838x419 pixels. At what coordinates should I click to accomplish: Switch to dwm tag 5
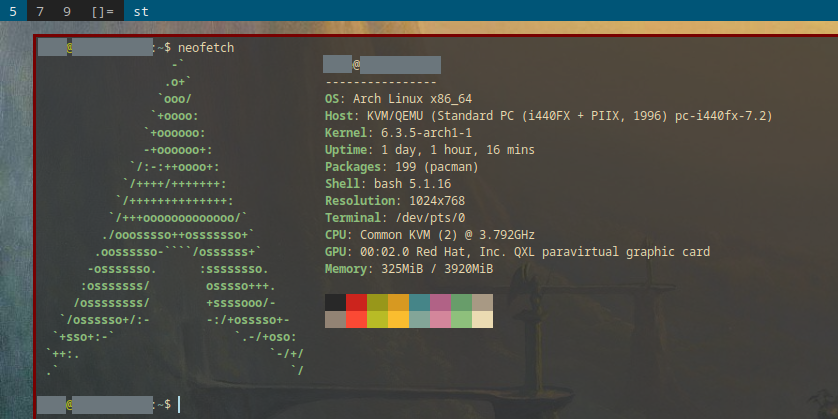(13, 11)
